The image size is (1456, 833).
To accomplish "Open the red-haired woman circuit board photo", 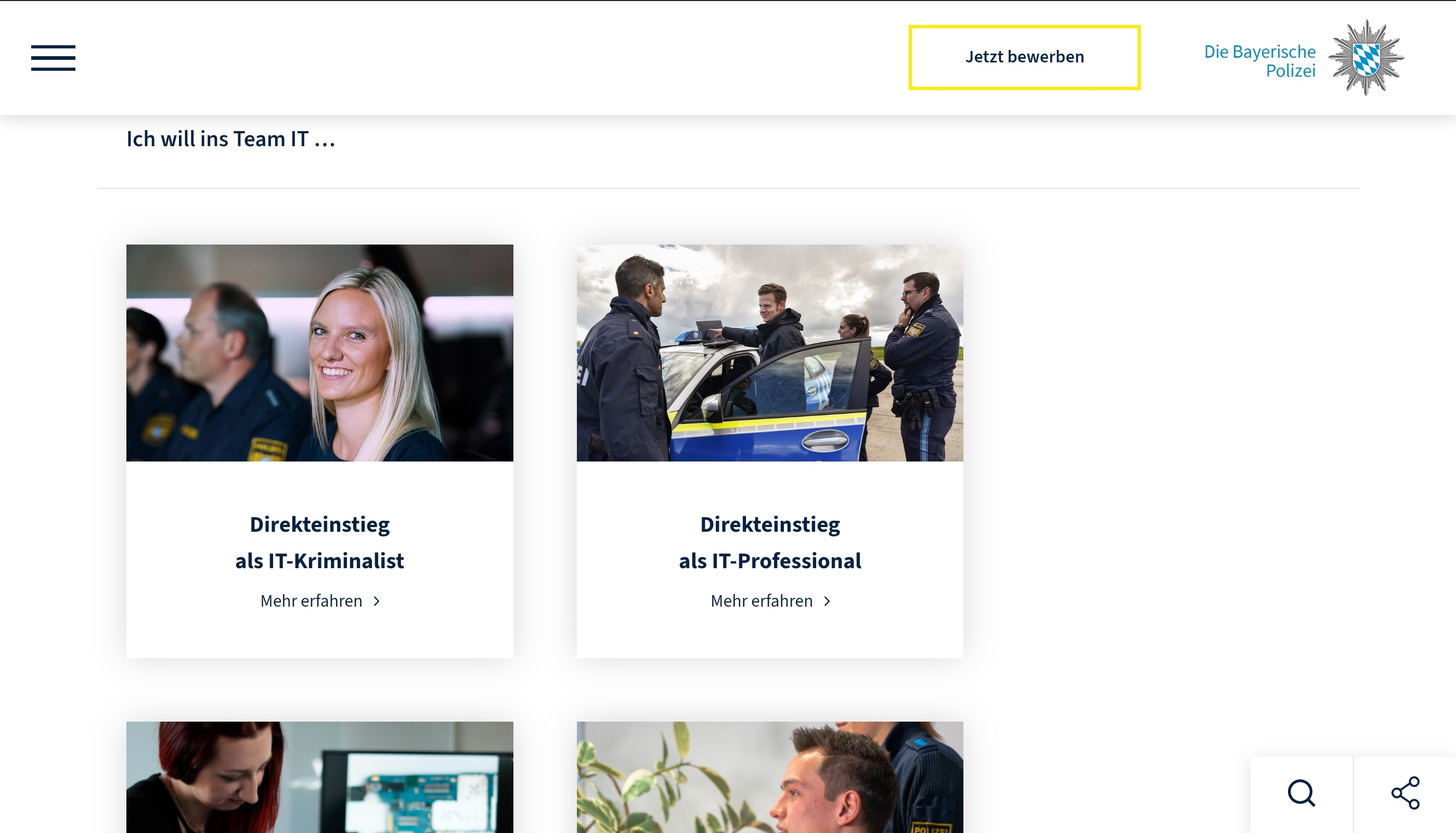I will 320,777.
